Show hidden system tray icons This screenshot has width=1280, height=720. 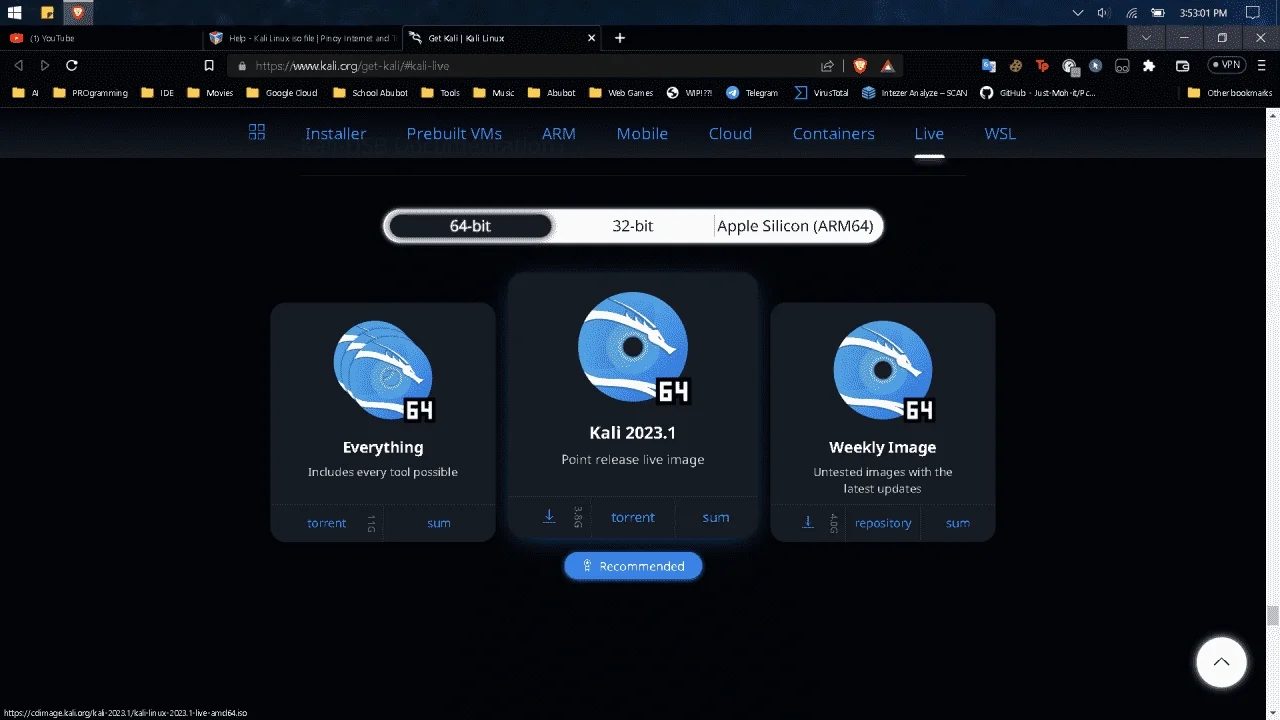click(x=1077, y=13)
